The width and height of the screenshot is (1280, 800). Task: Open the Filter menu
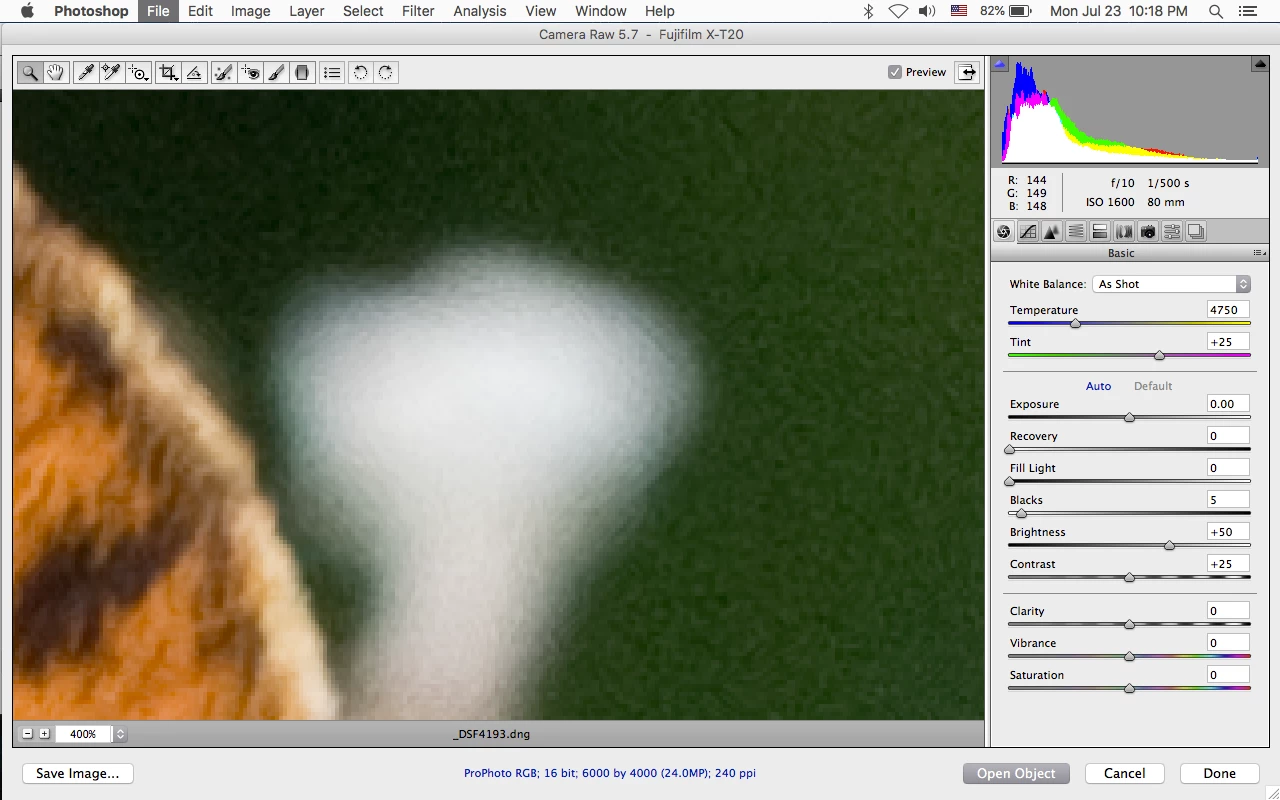(x=418, y=11)
